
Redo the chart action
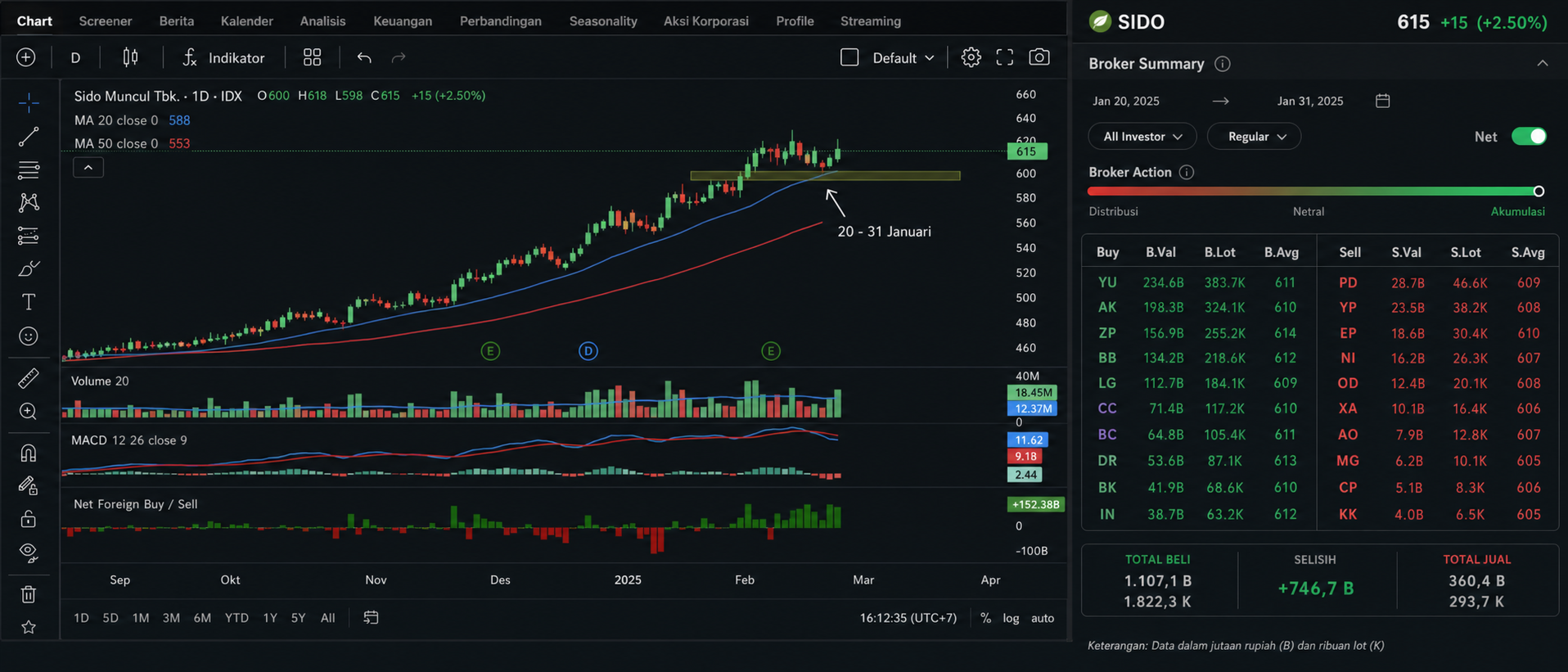point(399,57)
